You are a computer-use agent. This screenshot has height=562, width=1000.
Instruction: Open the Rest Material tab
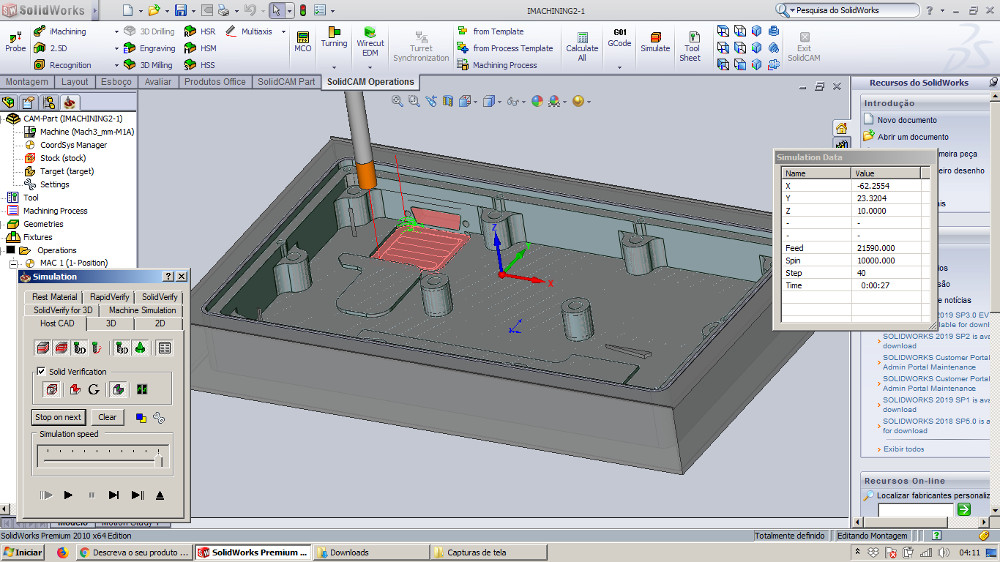click(54, 297)
